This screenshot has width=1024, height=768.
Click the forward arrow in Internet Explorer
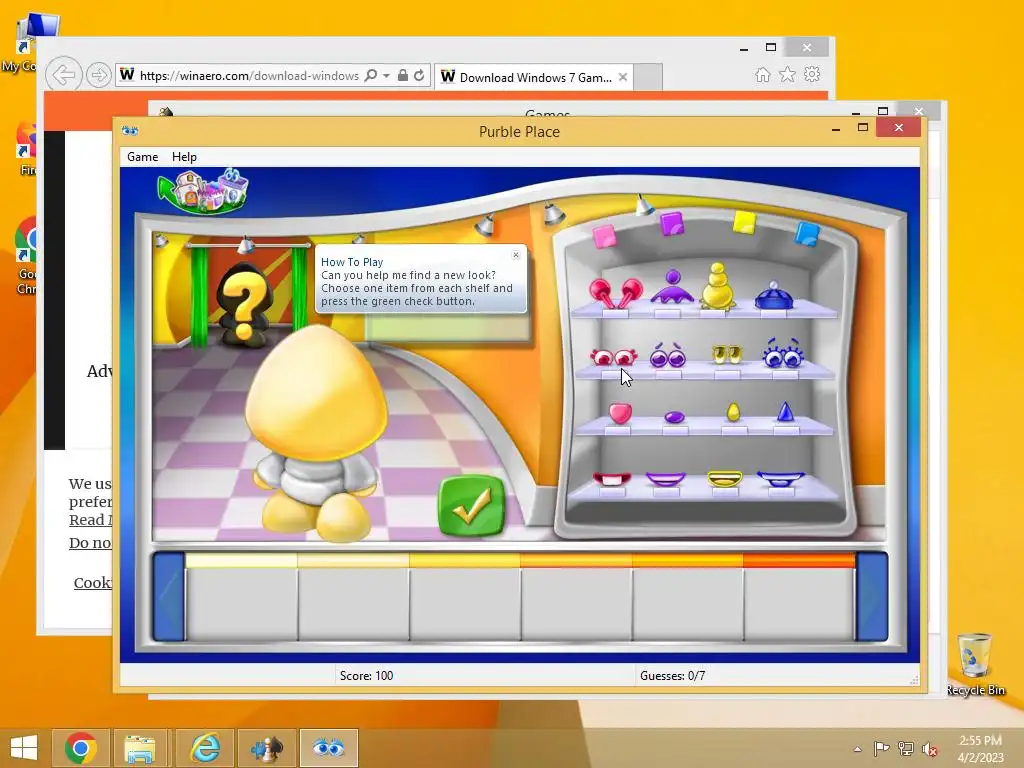99,76
